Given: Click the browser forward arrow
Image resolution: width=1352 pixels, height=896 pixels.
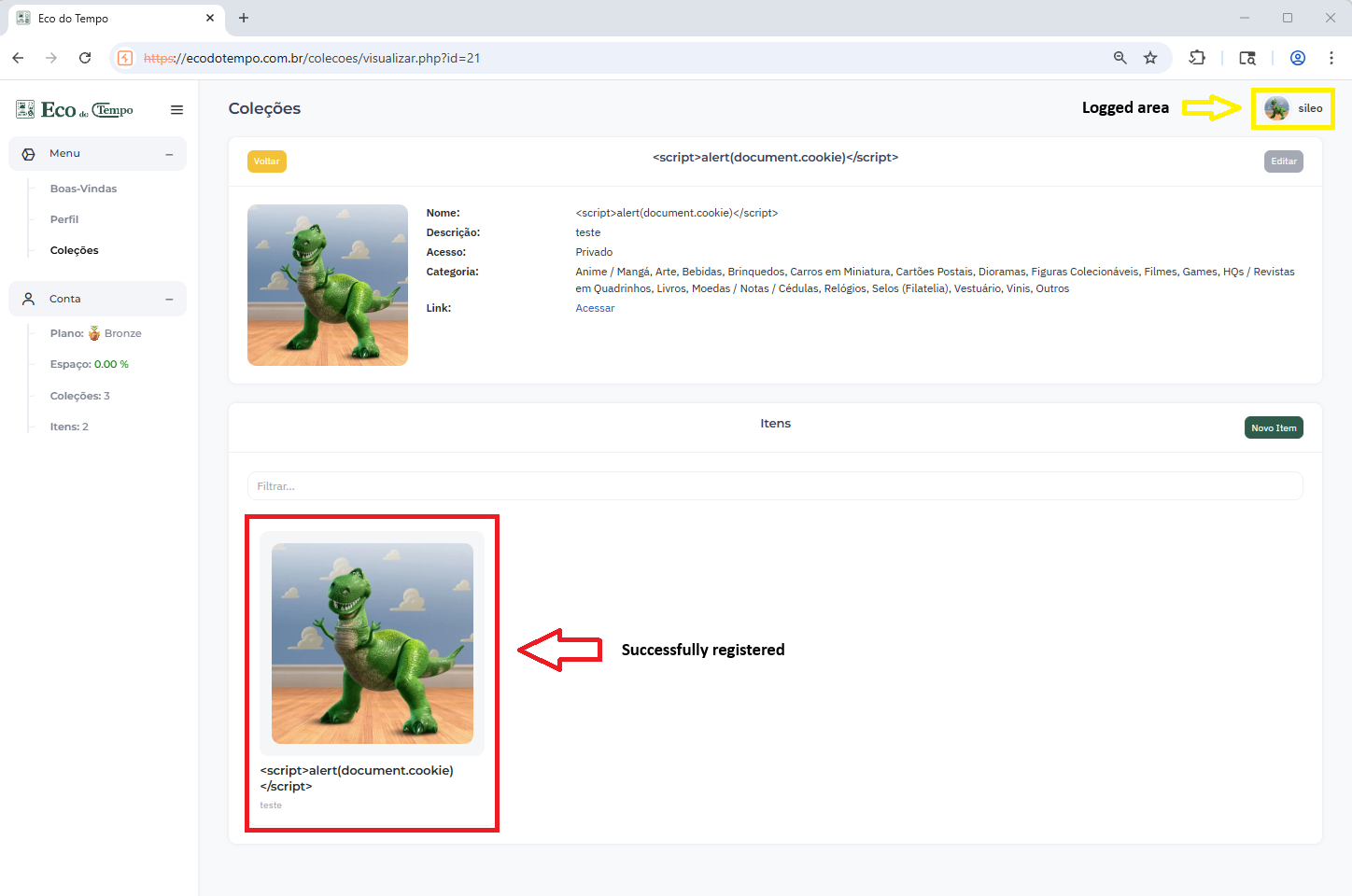Looking at the screenshot, I should [51, 58].
